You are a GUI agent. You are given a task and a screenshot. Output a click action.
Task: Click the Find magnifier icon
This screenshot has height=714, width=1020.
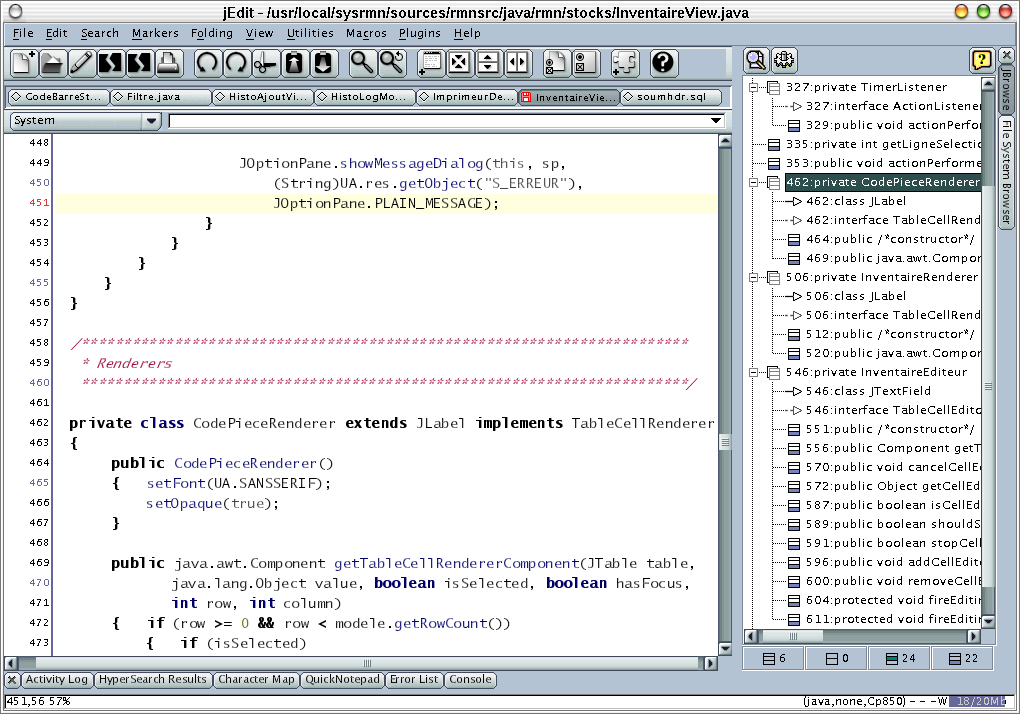click(x=362, y=63)
